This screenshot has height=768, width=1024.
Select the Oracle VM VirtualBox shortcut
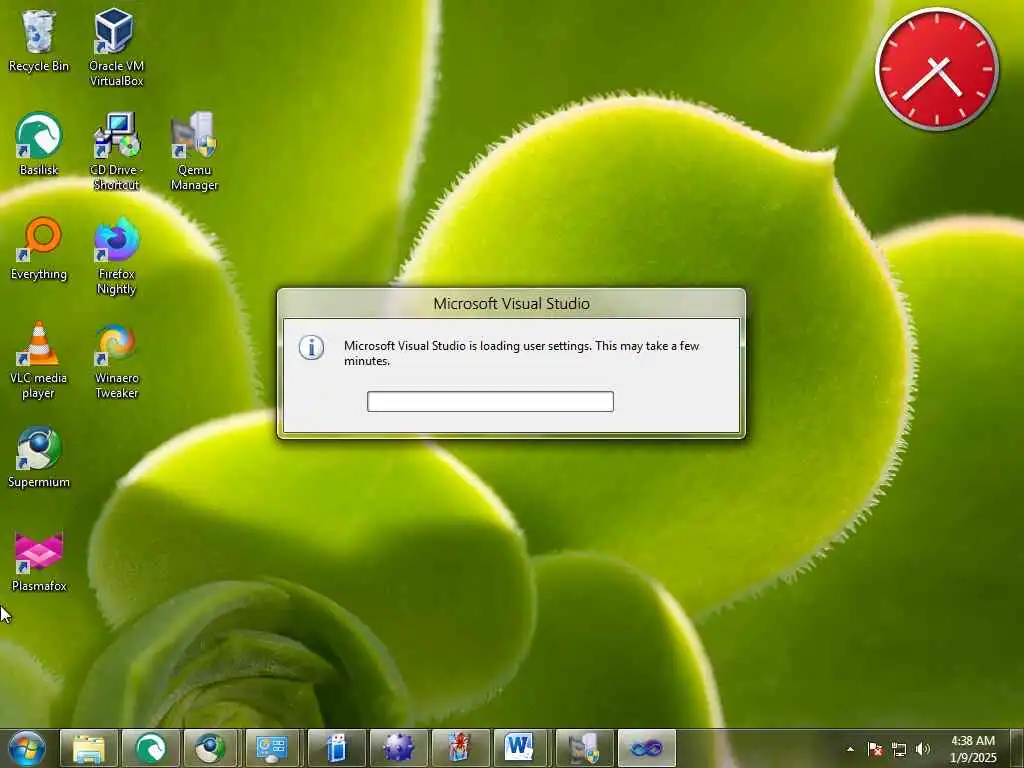116,47
